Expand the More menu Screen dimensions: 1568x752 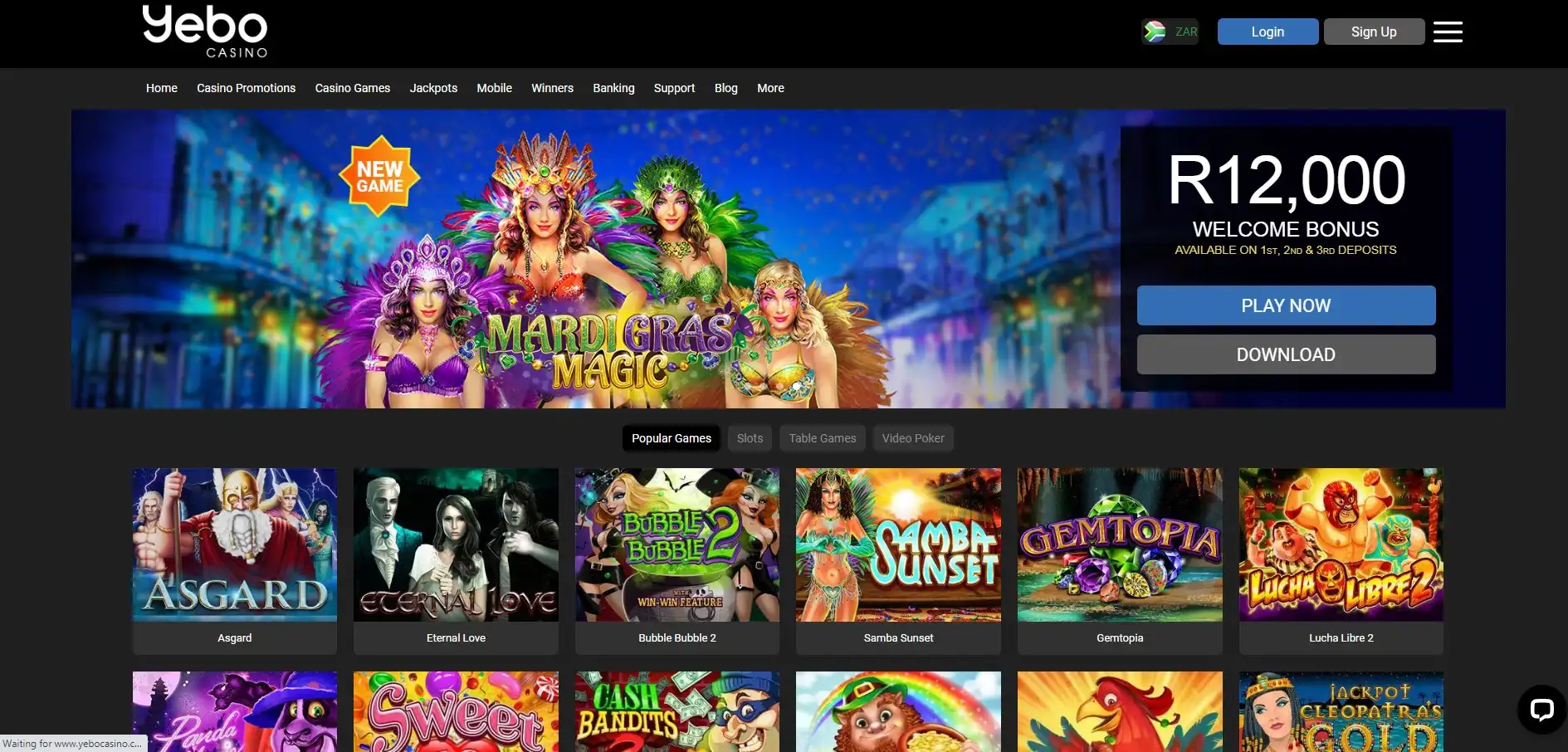pyautogui.click(x=770, y=88)
